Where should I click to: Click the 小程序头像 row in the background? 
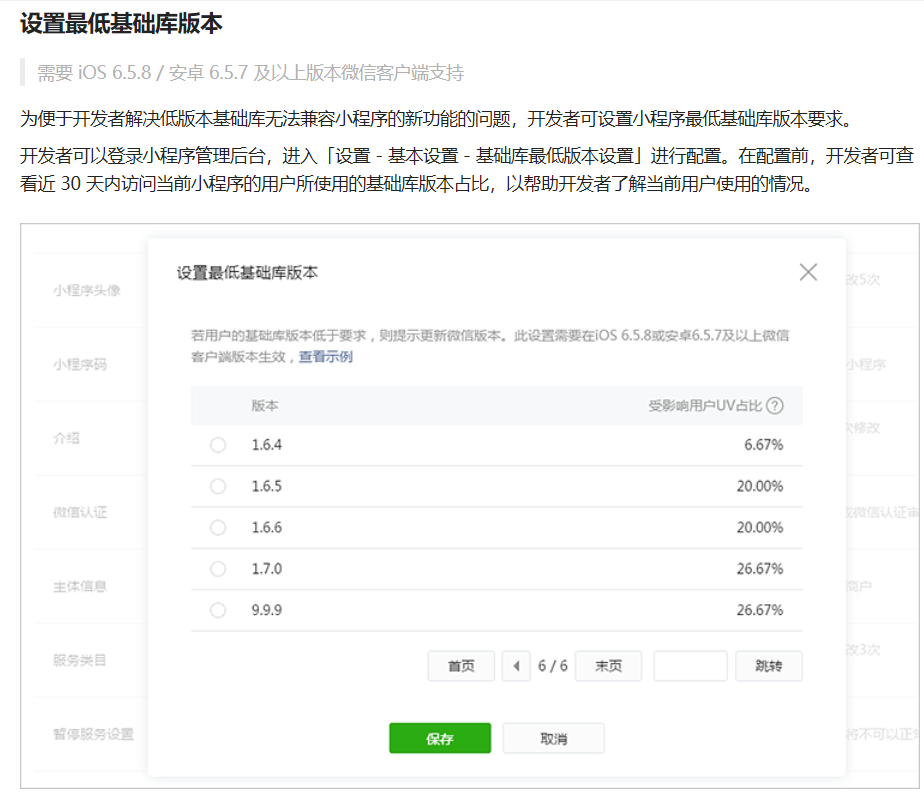pyautogui.click(x=87, y=291)
